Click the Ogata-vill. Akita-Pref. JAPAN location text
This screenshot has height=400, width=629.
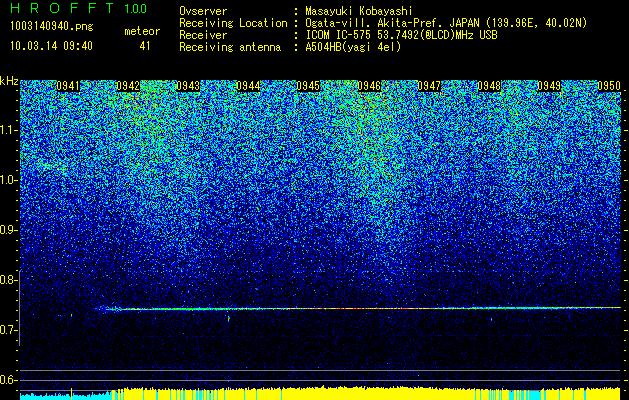coord(446,23)
